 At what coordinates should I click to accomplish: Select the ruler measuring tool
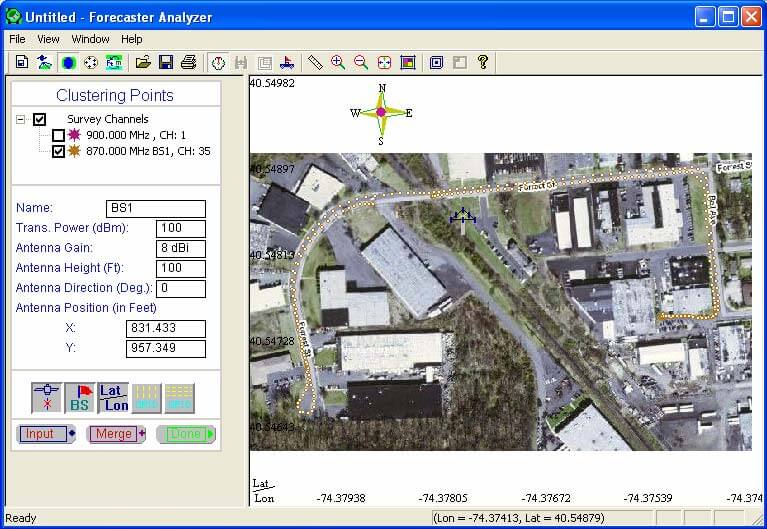pos(316,62)
